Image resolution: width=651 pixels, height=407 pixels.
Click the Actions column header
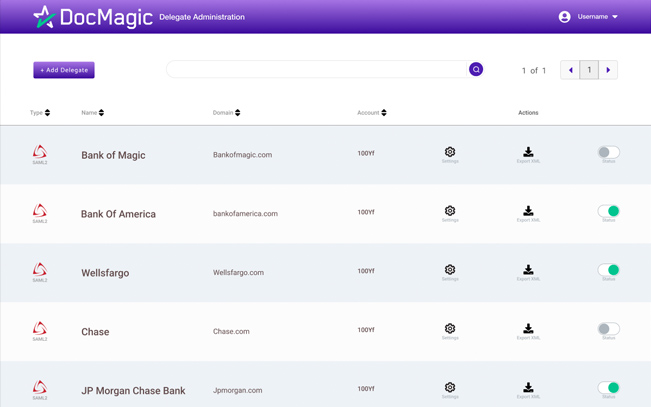(x=528, y=113)
